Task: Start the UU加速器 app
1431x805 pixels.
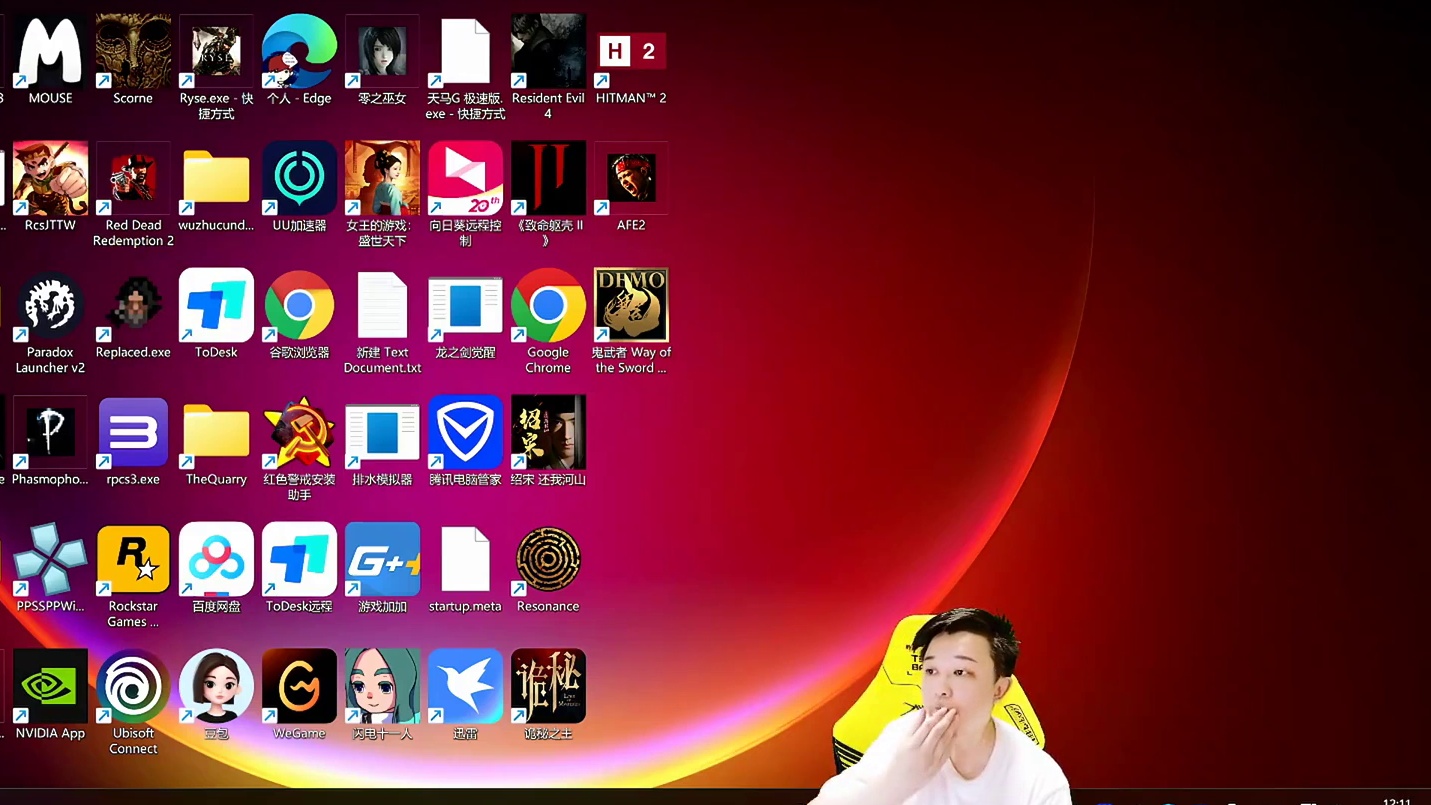Action: click(x=299, y=179)
